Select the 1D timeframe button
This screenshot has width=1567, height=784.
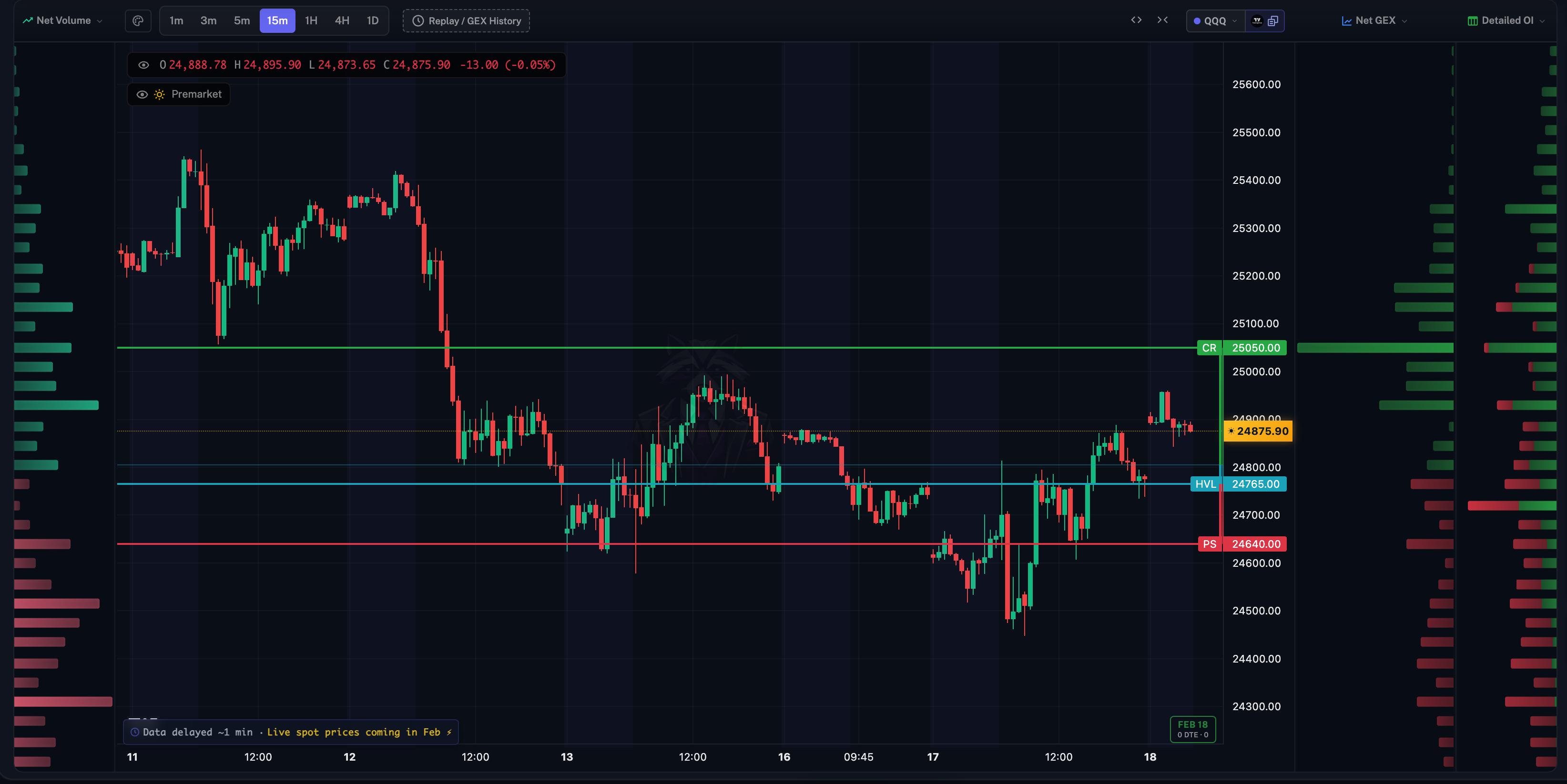[372, 20]
